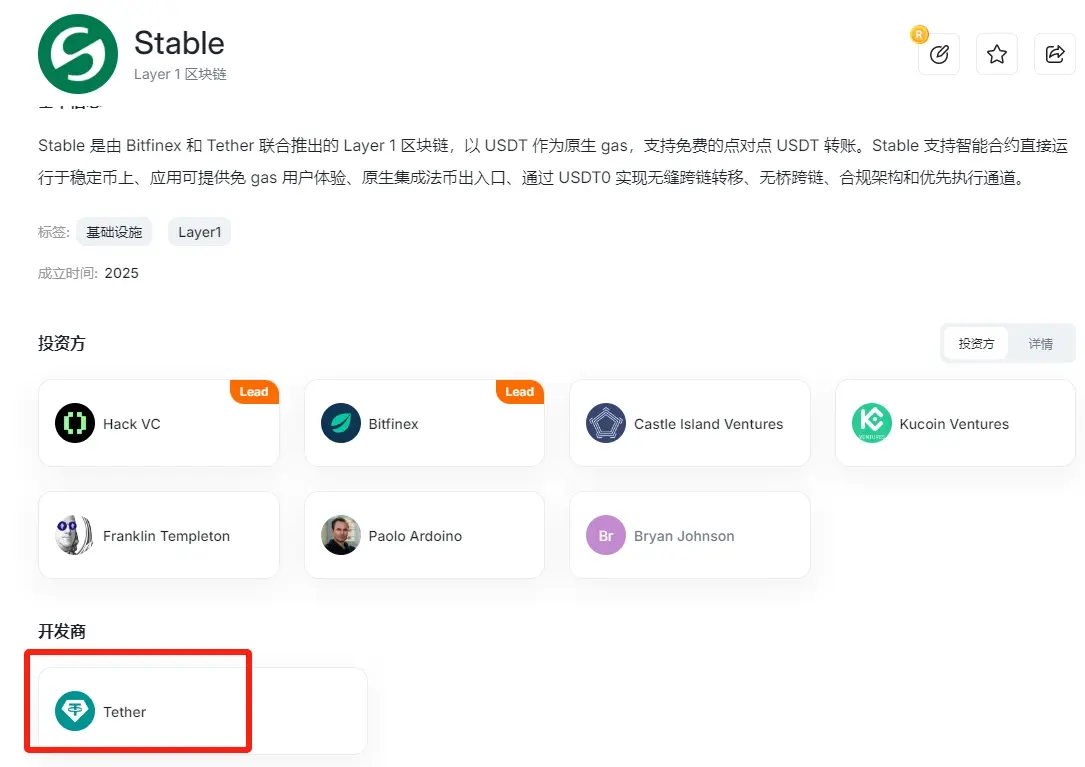Click the 开发商 section heading
This screenshot has width=1085, height=767.
[x=62, y=631]
